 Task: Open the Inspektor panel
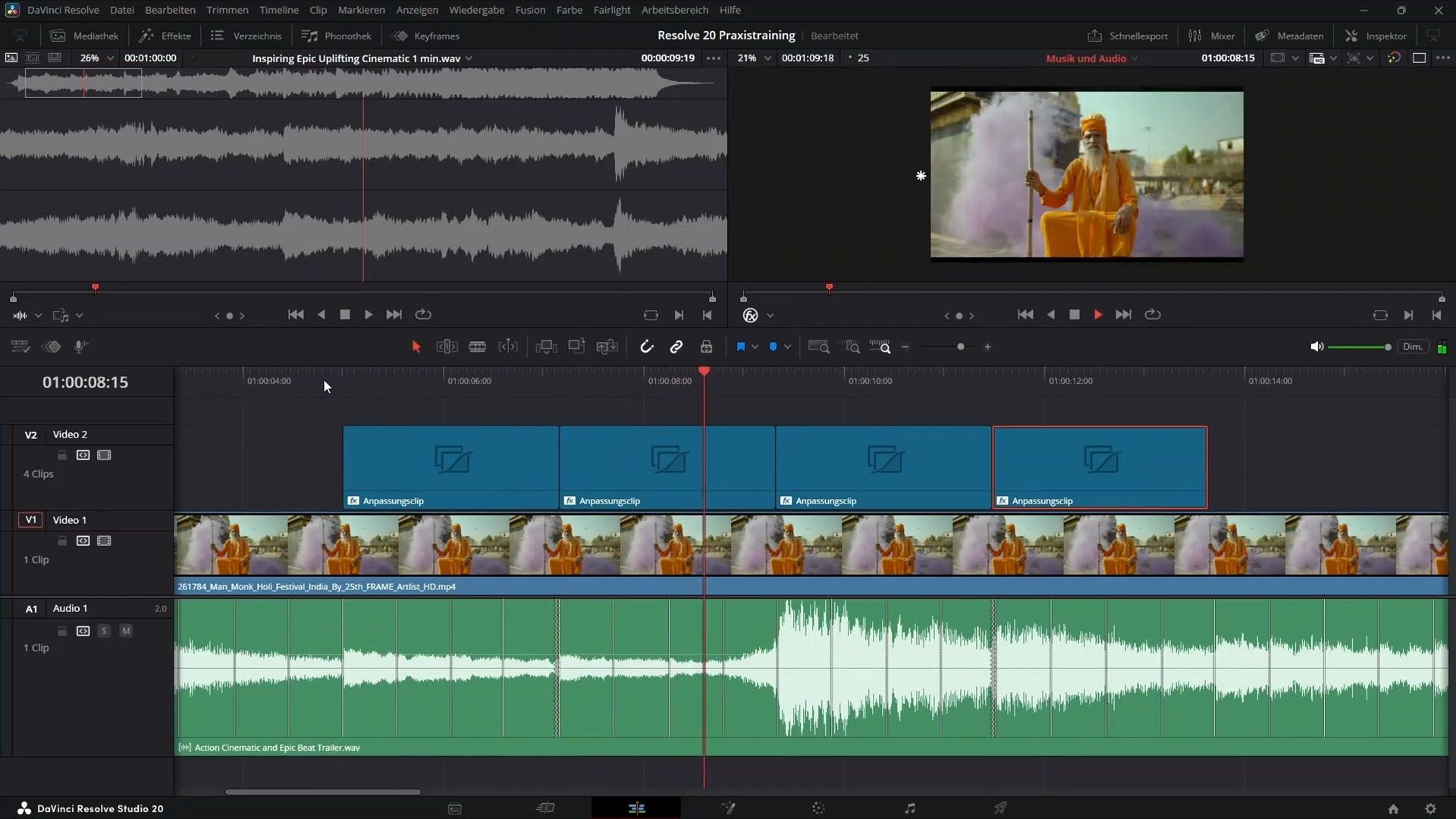tap(1376, 36)
